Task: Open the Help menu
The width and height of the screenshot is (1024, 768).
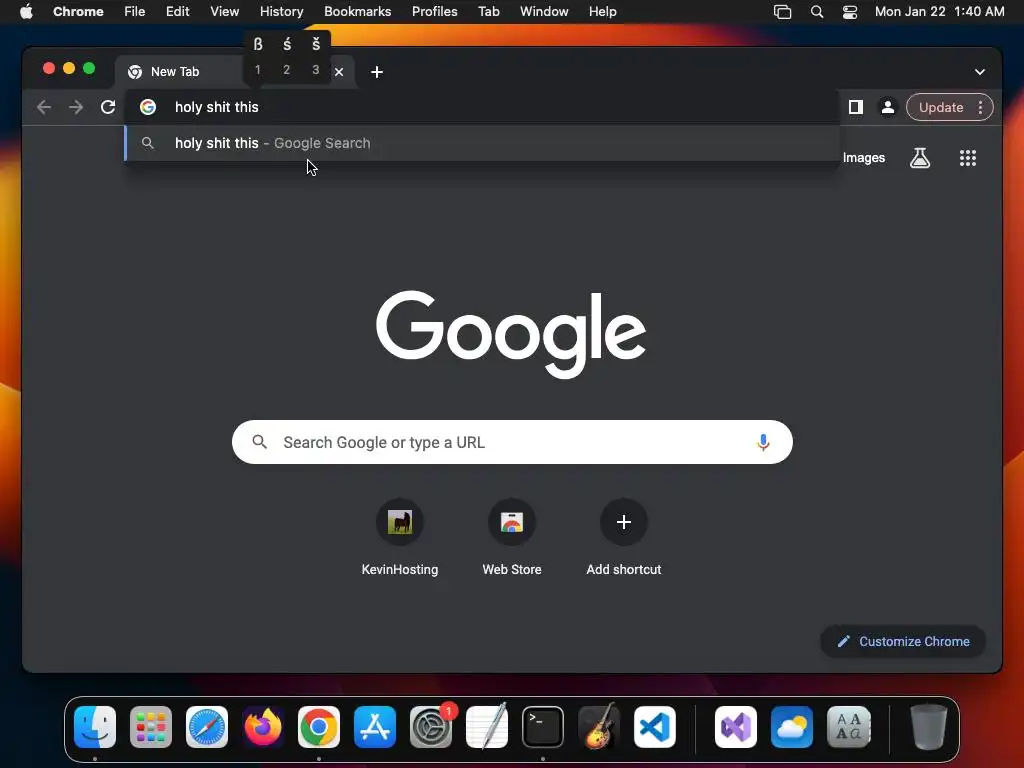Action: coord(602,12)
